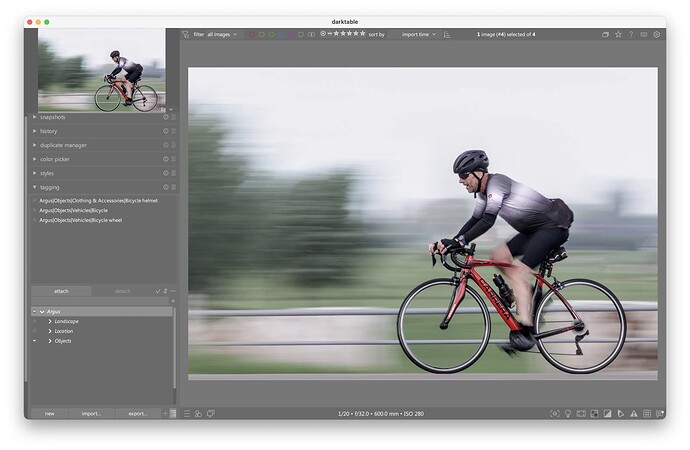Toggle color label AND/OR operator icon
Screen dimensions: 690x450
click(311, 34)
